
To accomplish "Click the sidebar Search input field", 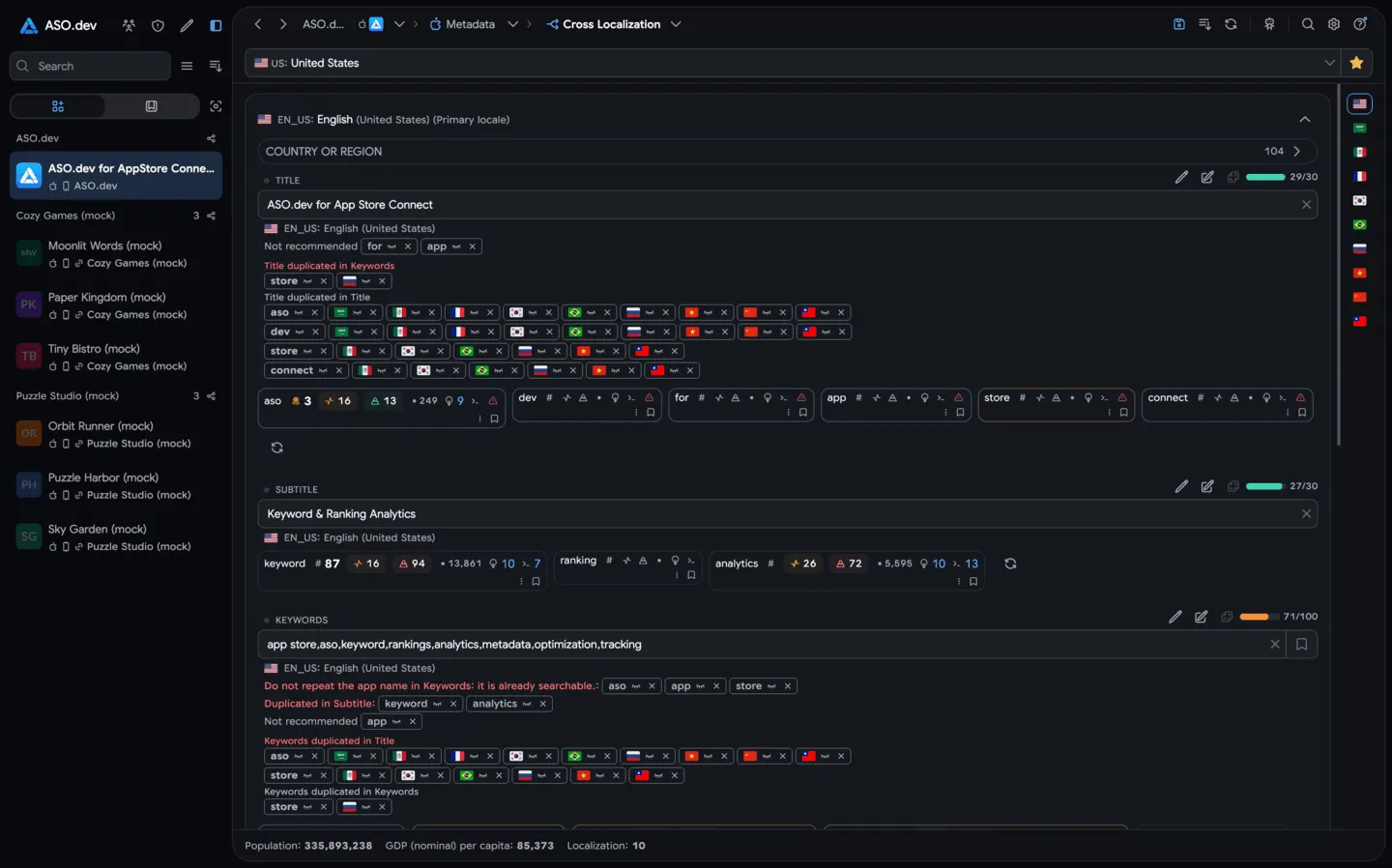I will [90, 66].
